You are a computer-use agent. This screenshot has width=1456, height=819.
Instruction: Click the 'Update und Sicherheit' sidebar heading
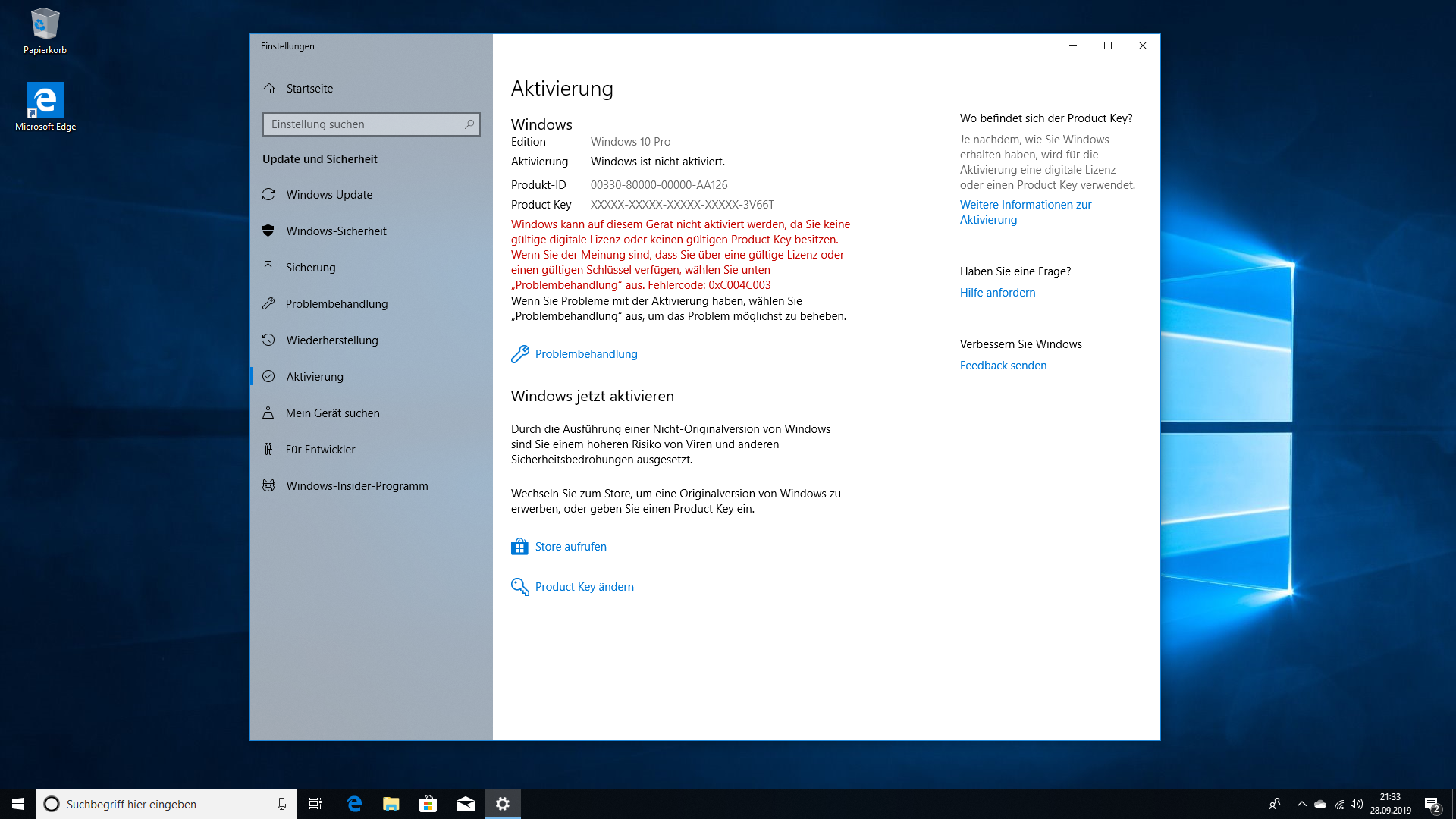319,159
